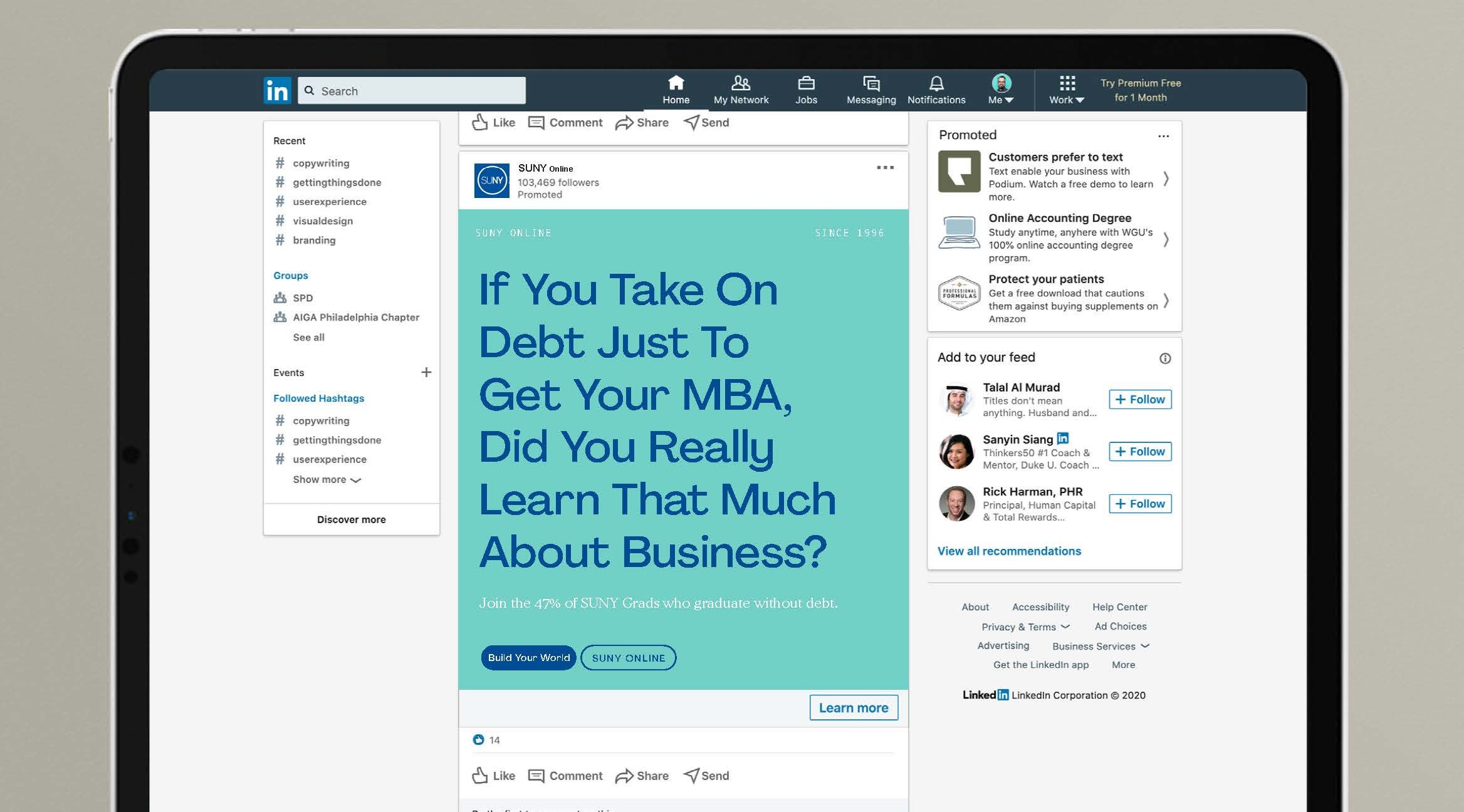
Task: Click the info icon in Add to your feed
Action: [1164, 358]
